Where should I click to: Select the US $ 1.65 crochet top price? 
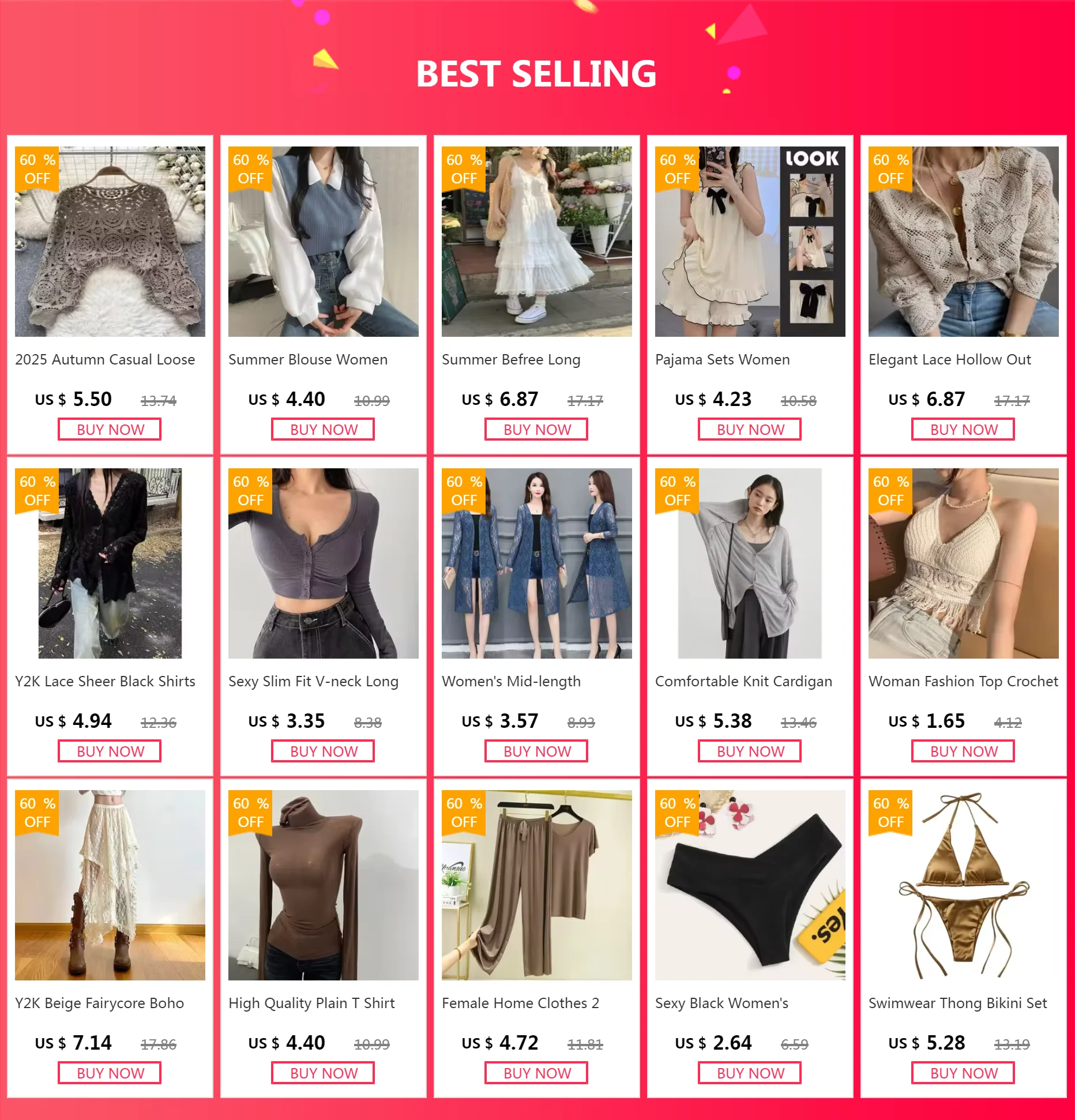[x=926, y=721]
